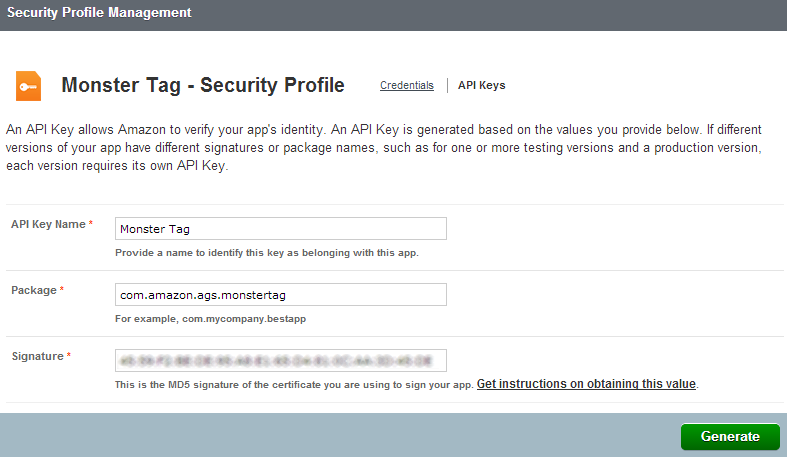
Task: Click the MD5 signature description text
Action: click(x=294, y=385)
